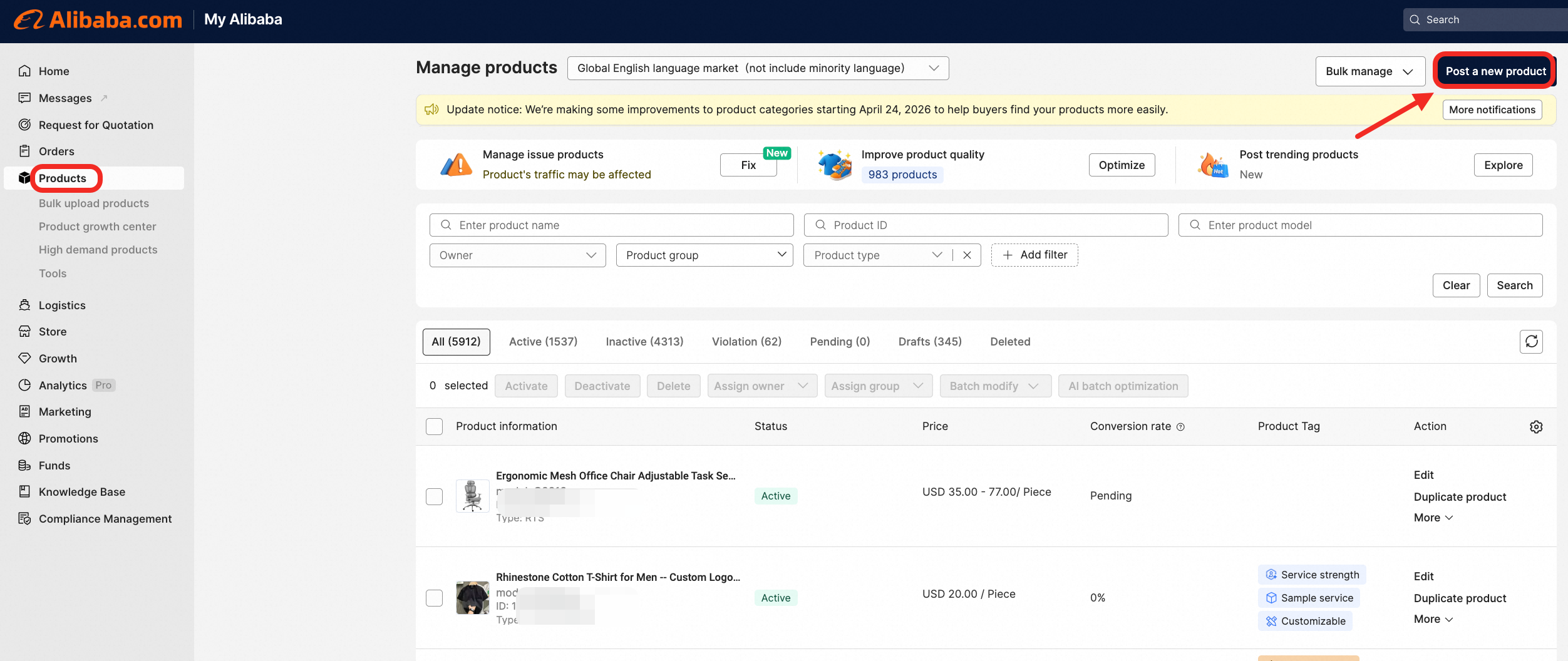Switch to the Active (1537) tab
Screen dimensions: 1568x661
click(543, 342)
